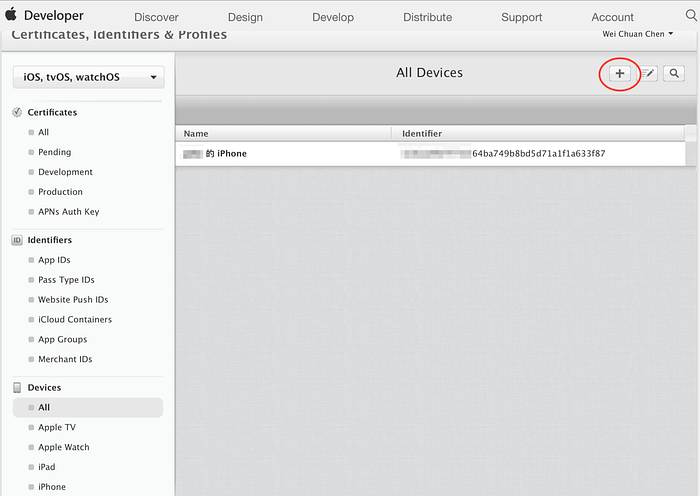Viewport: 700px width, 496px height.
Task: Open iCloud Containers
Action: point(75,320)
